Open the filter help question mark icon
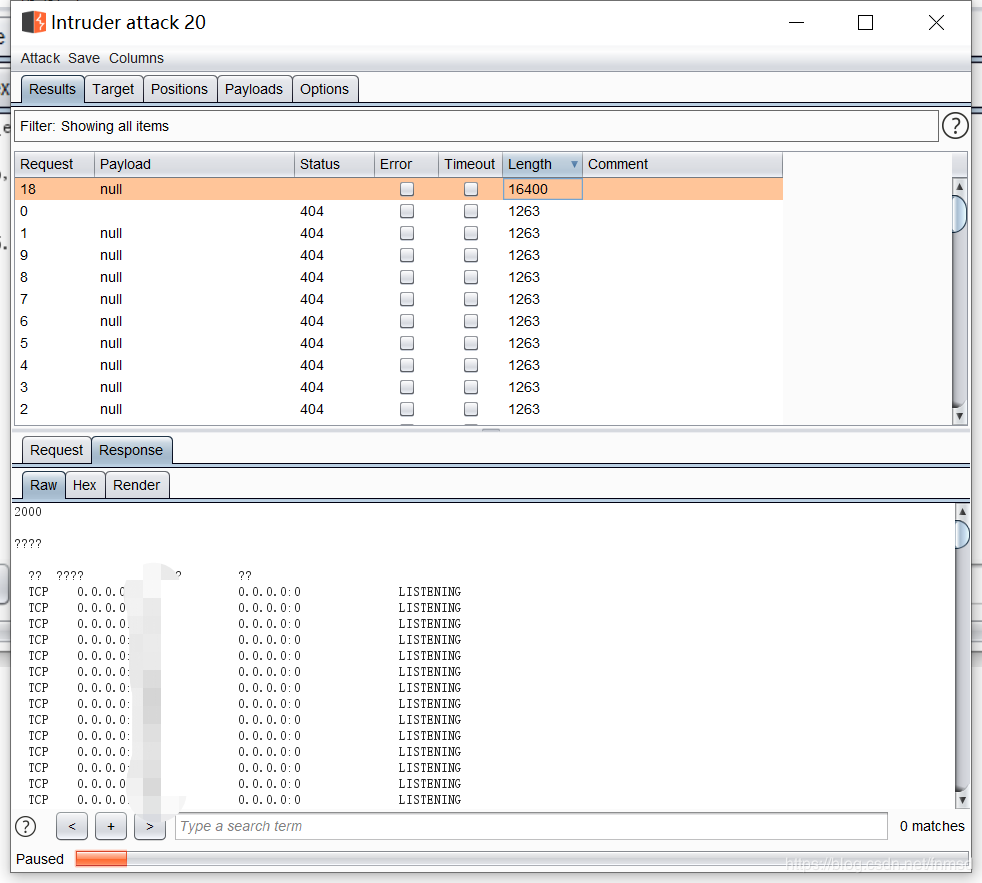Viewport: 982px width, 883px height. tap(955, 126)
